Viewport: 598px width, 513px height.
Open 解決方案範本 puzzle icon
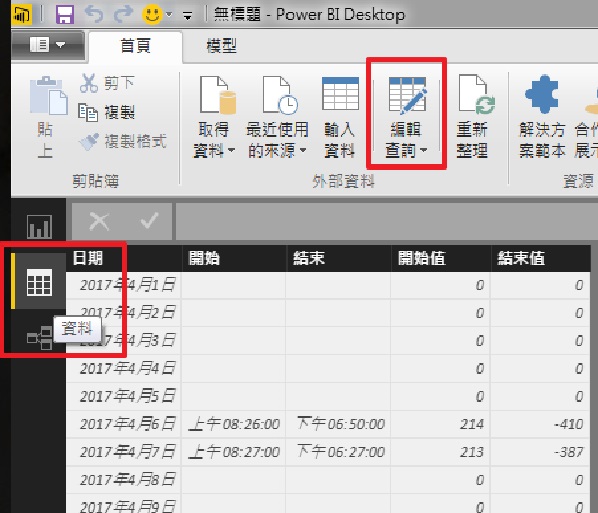542,117
